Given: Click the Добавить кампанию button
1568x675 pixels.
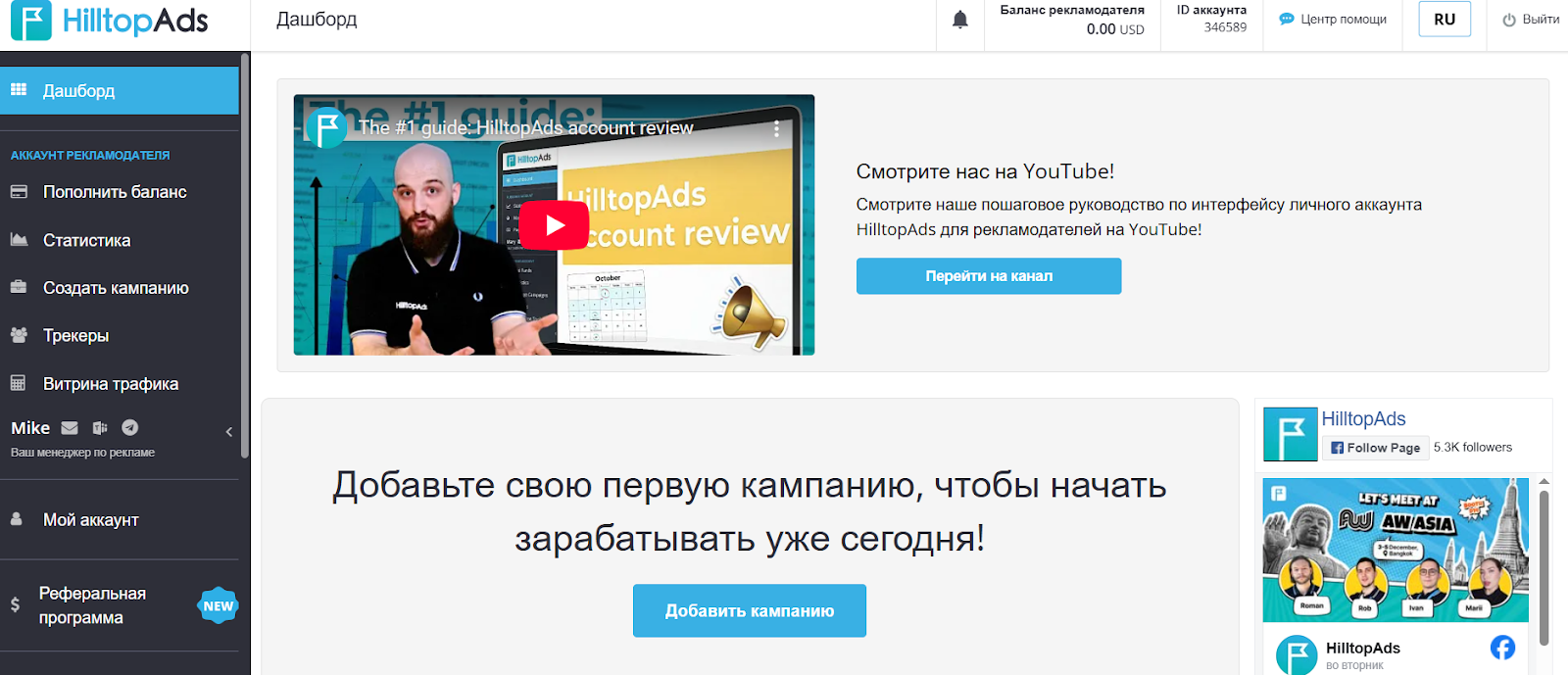Looking at the screenshot, I should (750, 610).
